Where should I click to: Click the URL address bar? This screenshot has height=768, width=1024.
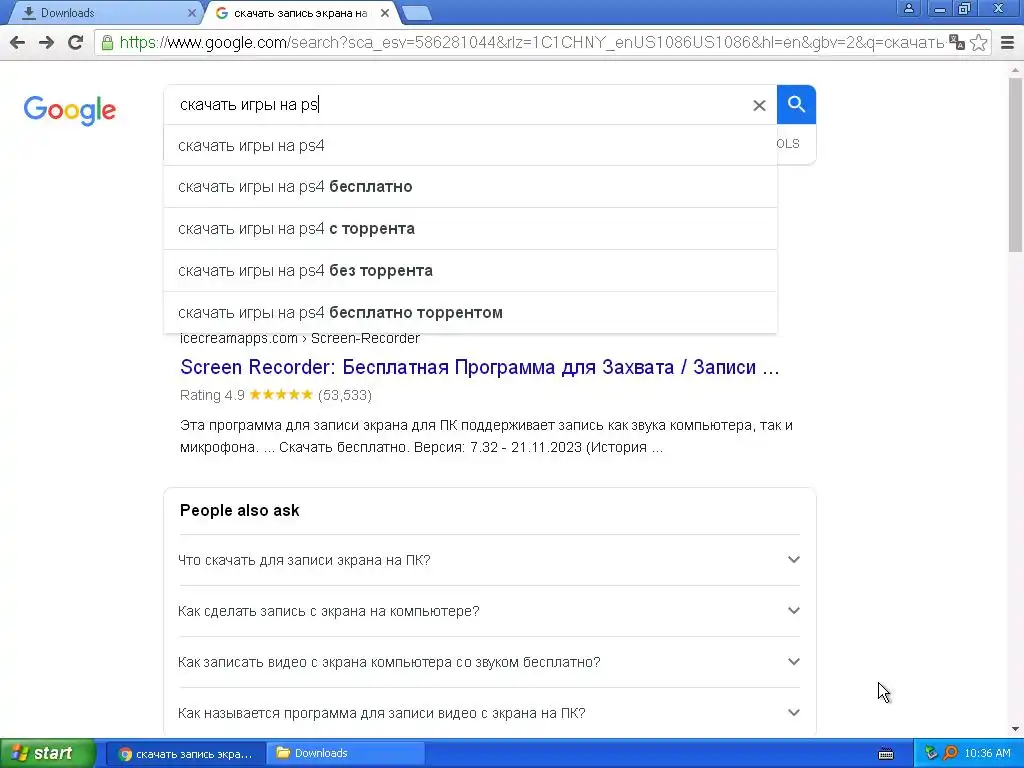coord(532,43)
